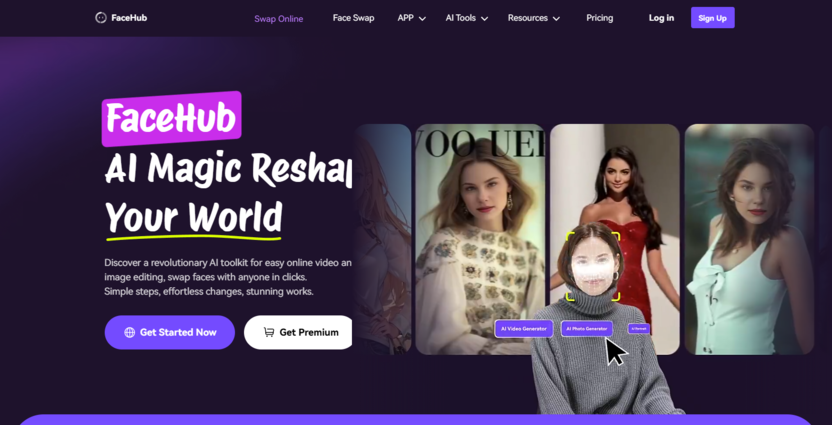Click the AI Video Generator tag

pyautogui.click(x=524, y=329)
